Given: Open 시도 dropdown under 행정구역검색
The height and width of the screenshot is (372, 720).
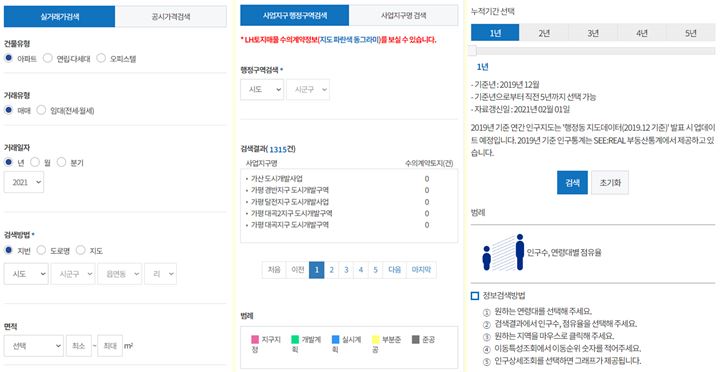Looking at the screenshot, I should tap(262, 90).
